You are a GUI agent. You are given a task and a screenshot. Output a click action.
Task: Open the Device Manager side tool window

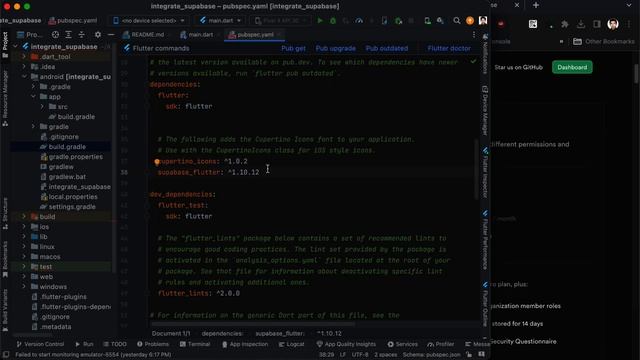point(485,110)
